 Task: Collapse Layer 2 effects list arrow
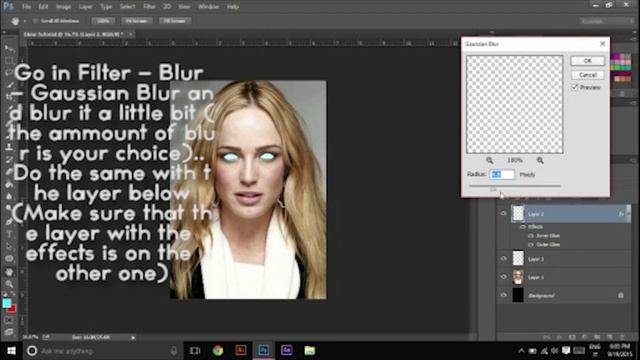point(628,214)
